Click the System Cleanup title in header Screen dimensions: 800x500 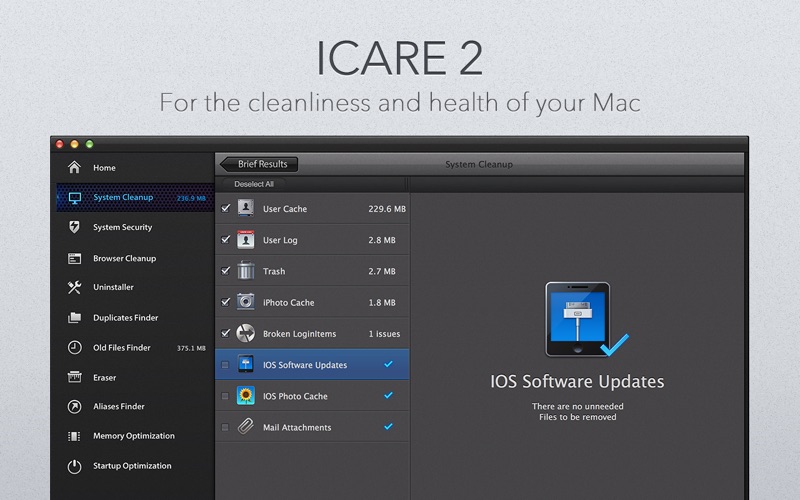[479, 164]
